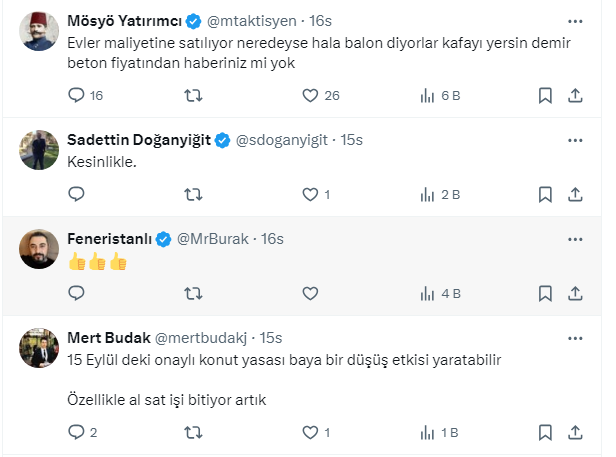Viewport: 616px width, 457px height.
Task: Bookmark Mert Budak's tweet
Action: (x=545, y=432)
